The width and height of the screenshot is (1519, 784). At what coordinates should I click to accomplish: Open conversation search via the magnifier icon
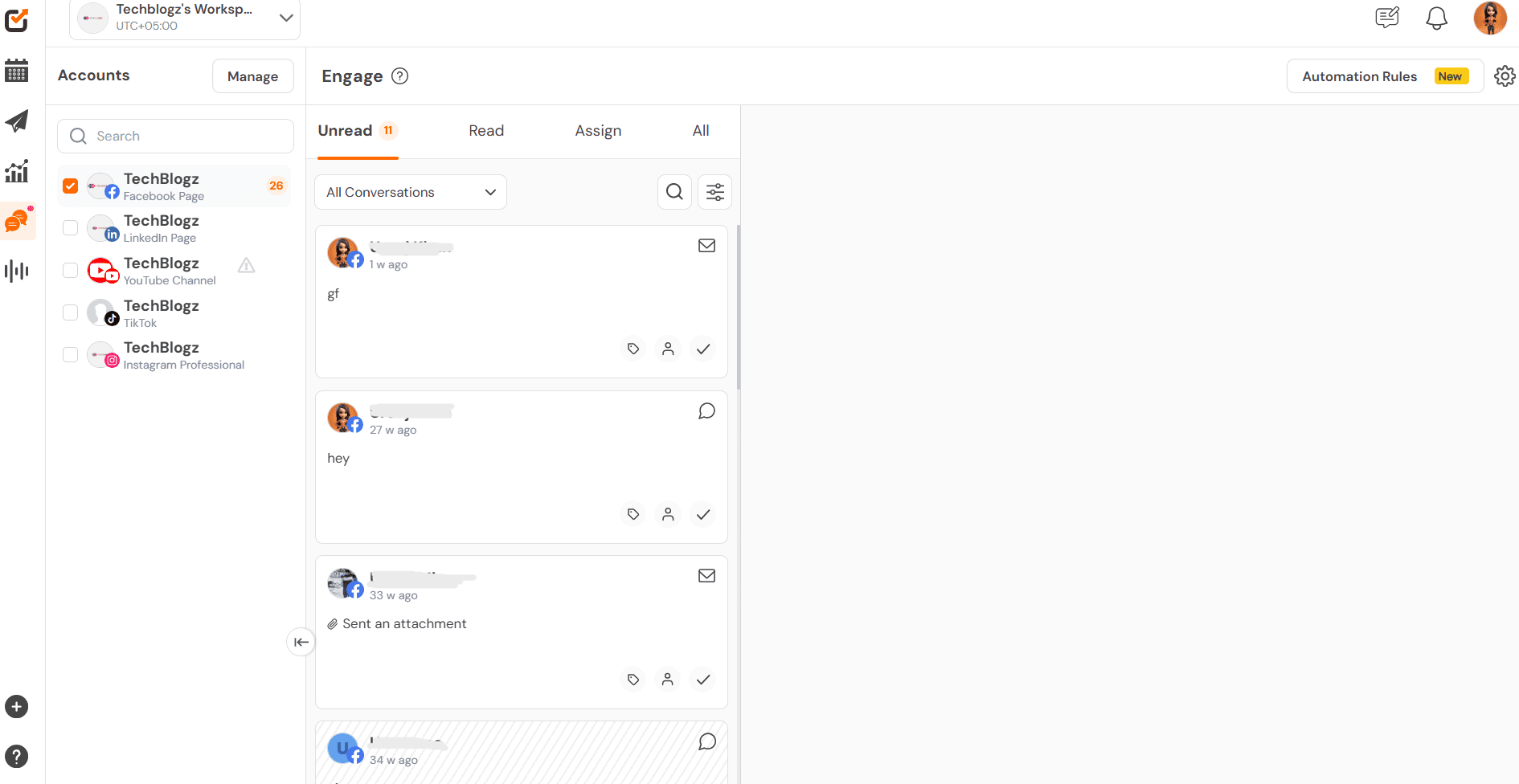coord(674,192)
